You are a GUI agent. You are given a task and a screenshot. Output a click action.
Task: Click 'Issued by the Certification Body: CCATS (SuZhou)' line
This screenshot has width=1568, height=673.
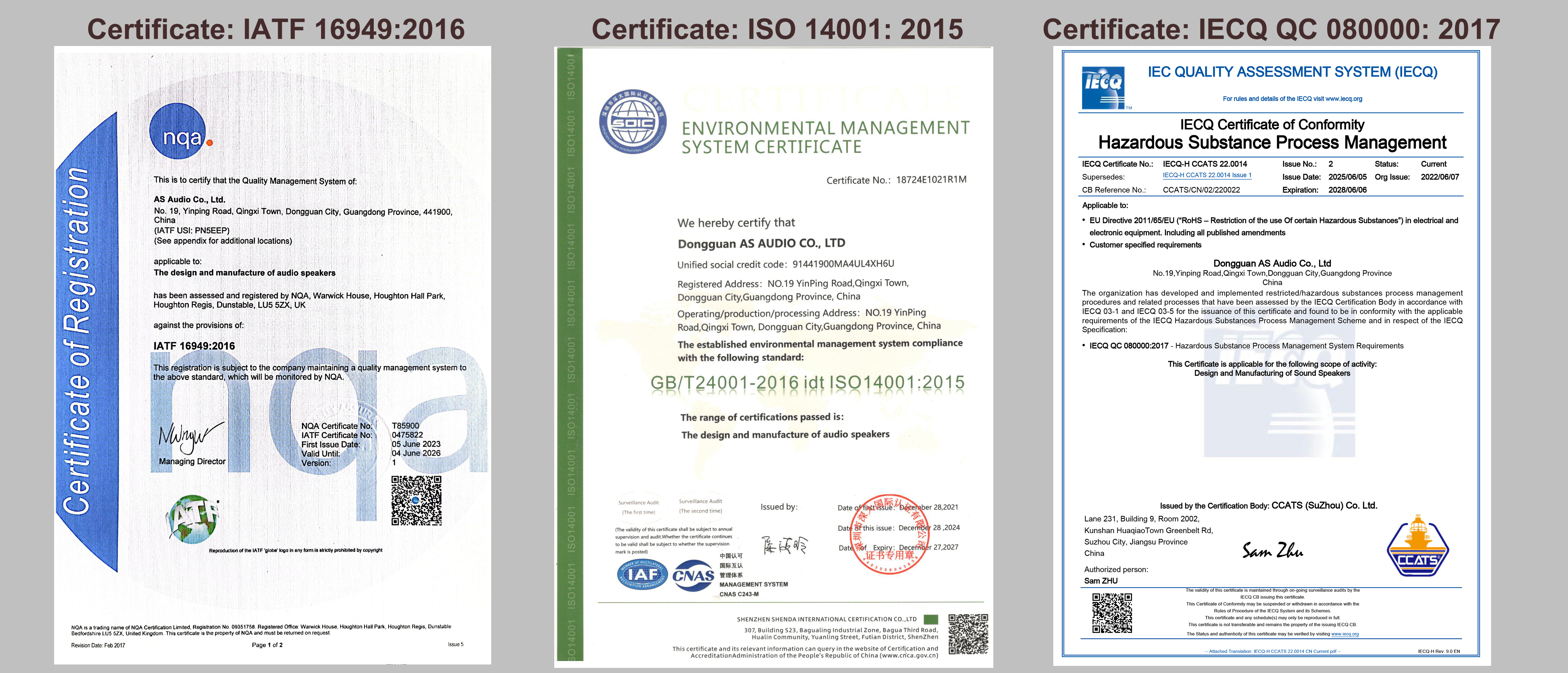tap(1268, 505)
